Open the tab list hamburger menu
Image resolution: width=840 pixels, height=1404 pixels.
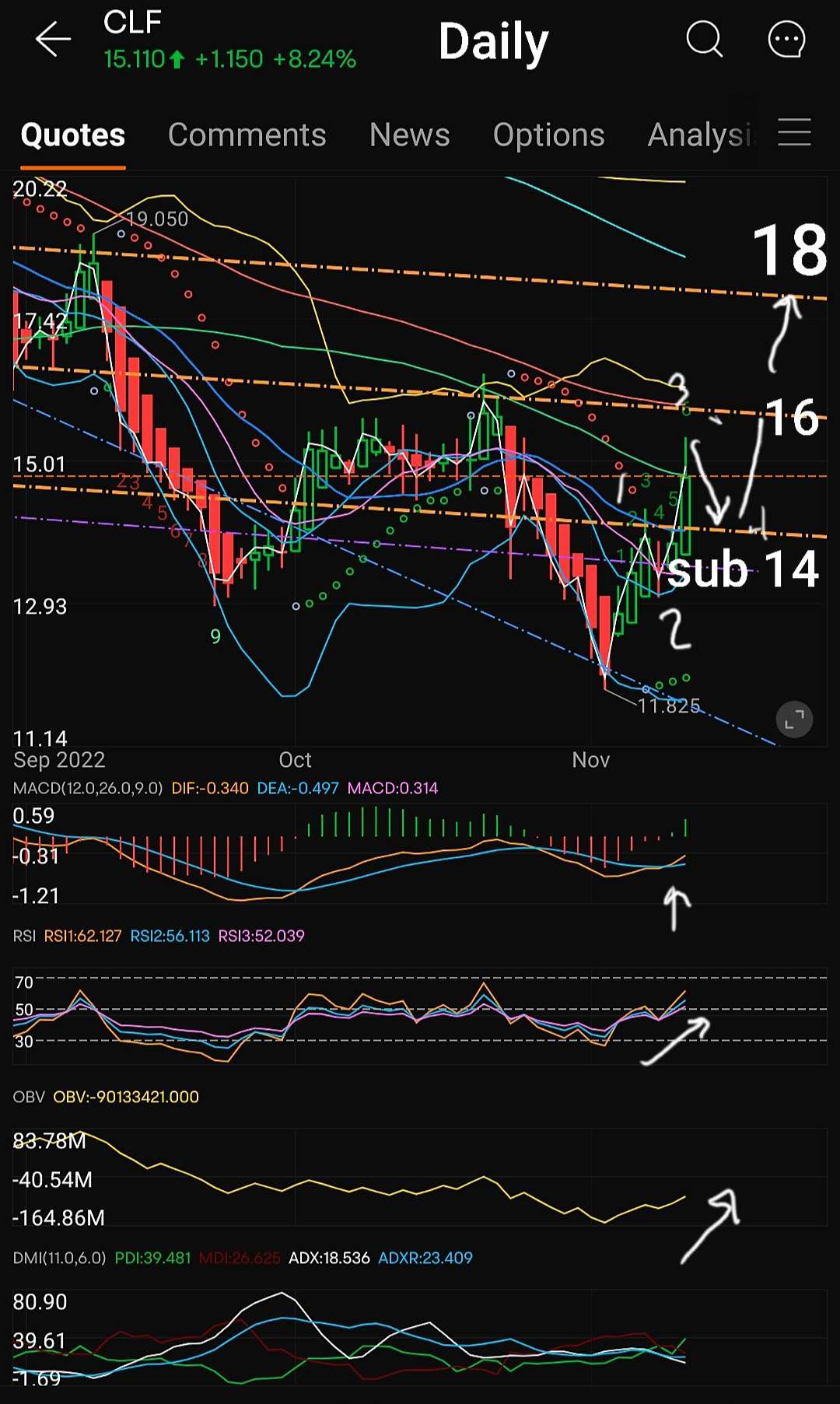[794, 132]
